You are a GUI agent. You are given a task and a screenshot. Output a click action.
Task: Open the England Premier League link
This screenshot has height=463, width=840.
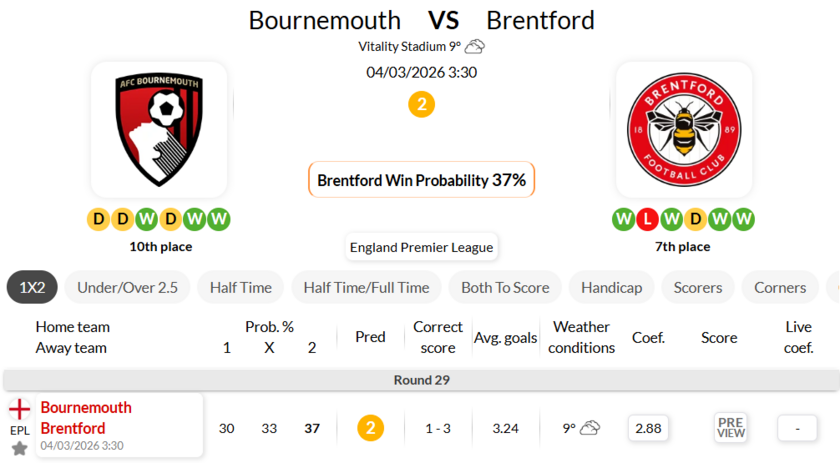click(421, 247)
